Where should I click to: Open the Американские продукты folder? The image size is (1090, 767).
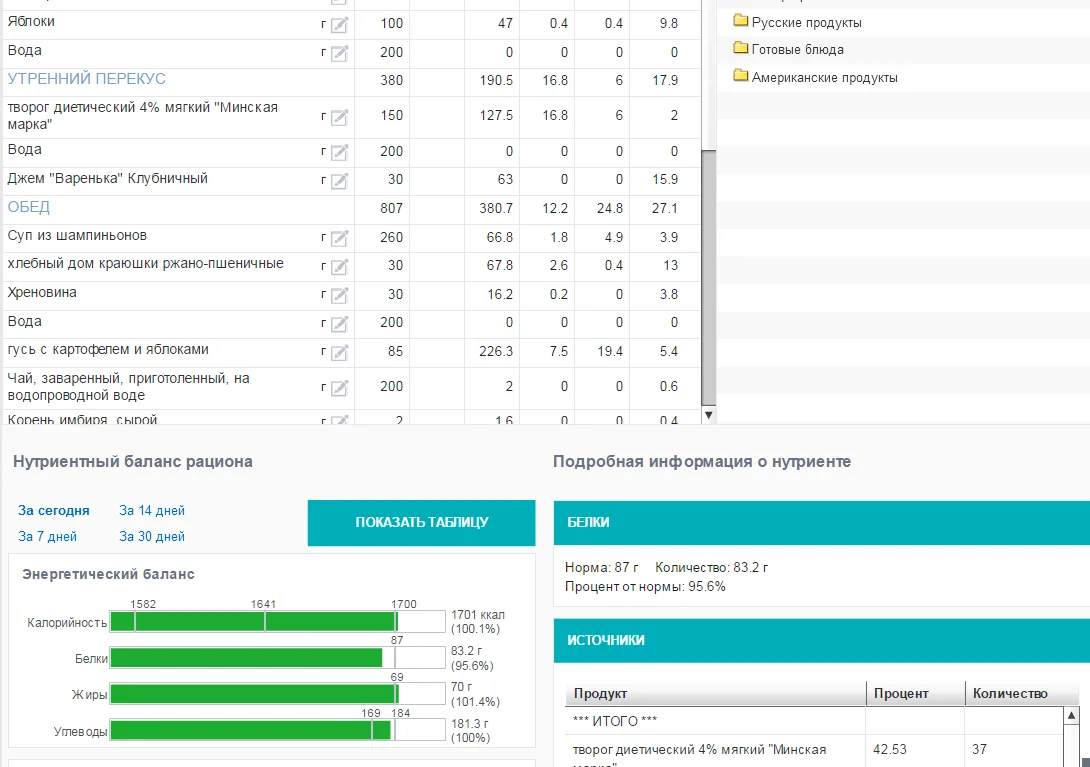[824, 77]
